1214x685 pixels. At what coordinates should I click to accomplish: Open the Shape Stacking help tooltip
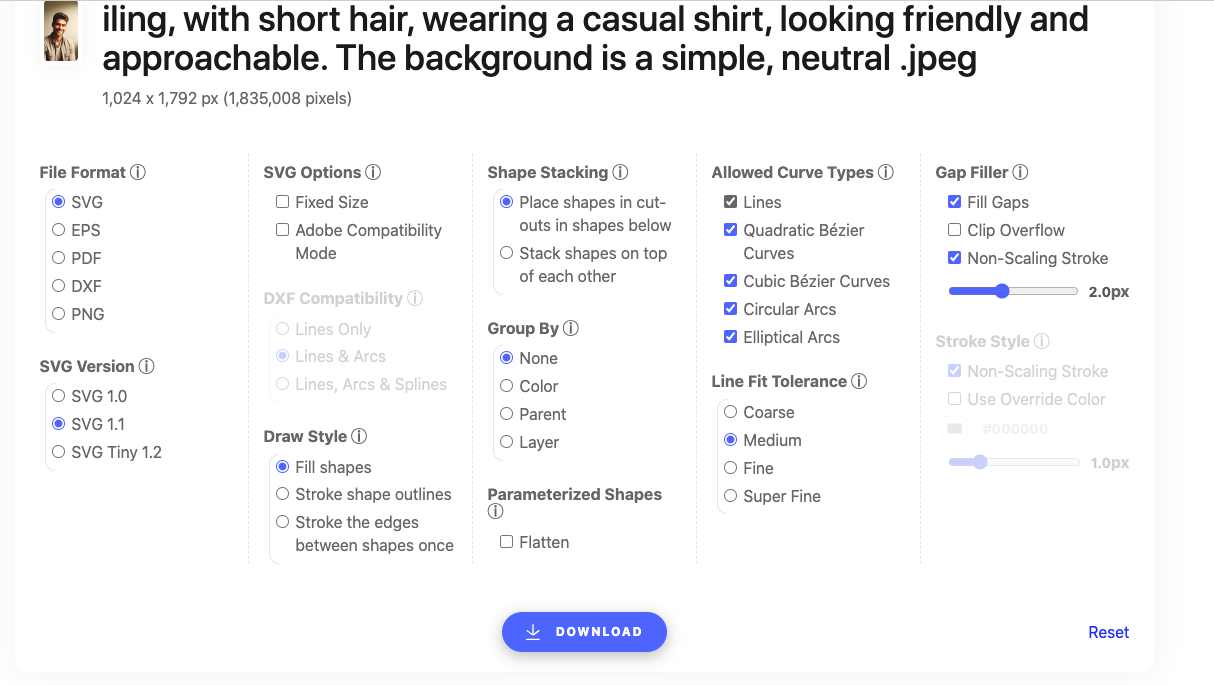click(620, 172)
